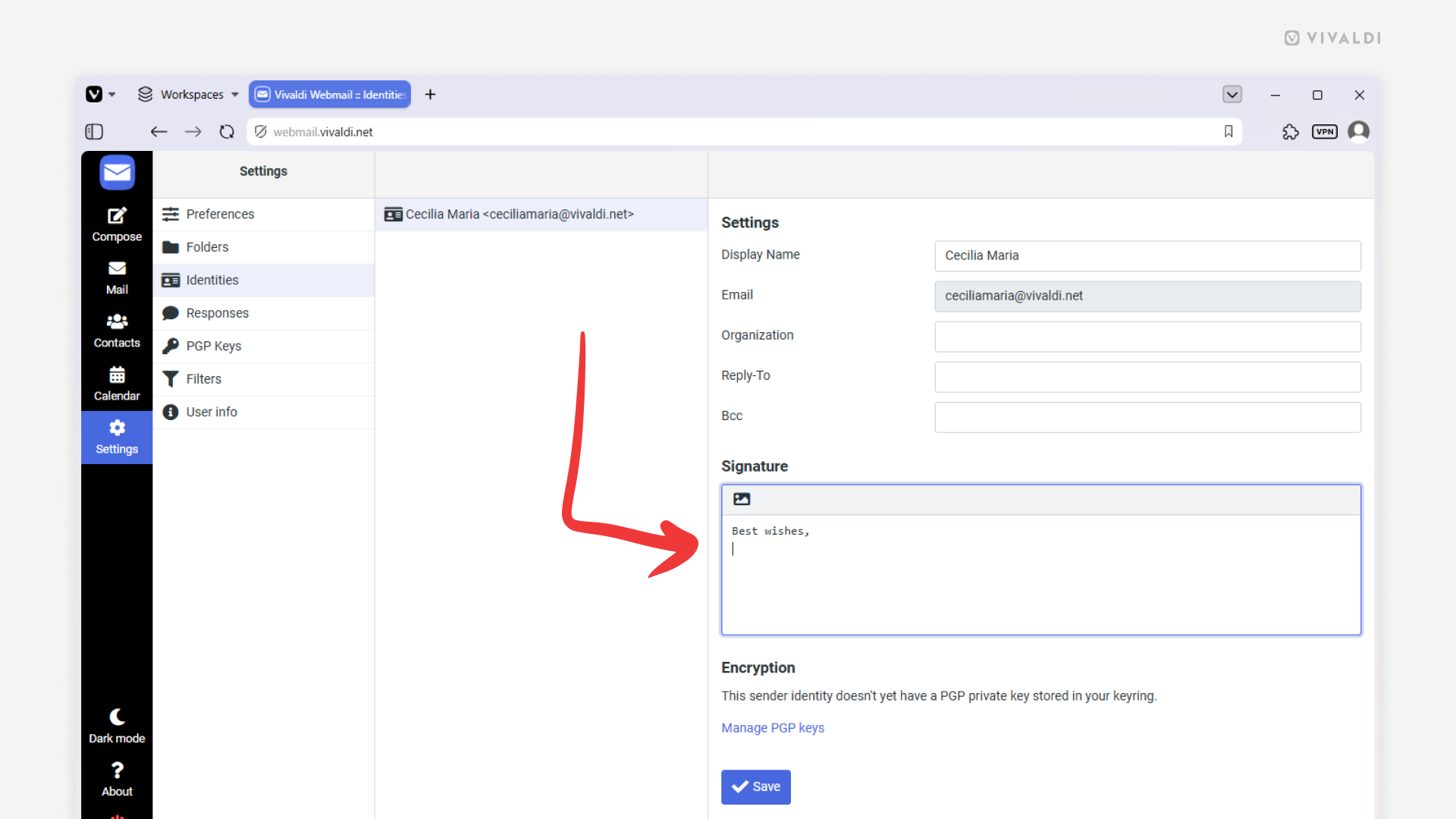Click the Vivaldi Mail logo
Screen dimensions: 1456x819
click(x=117, y=173)
